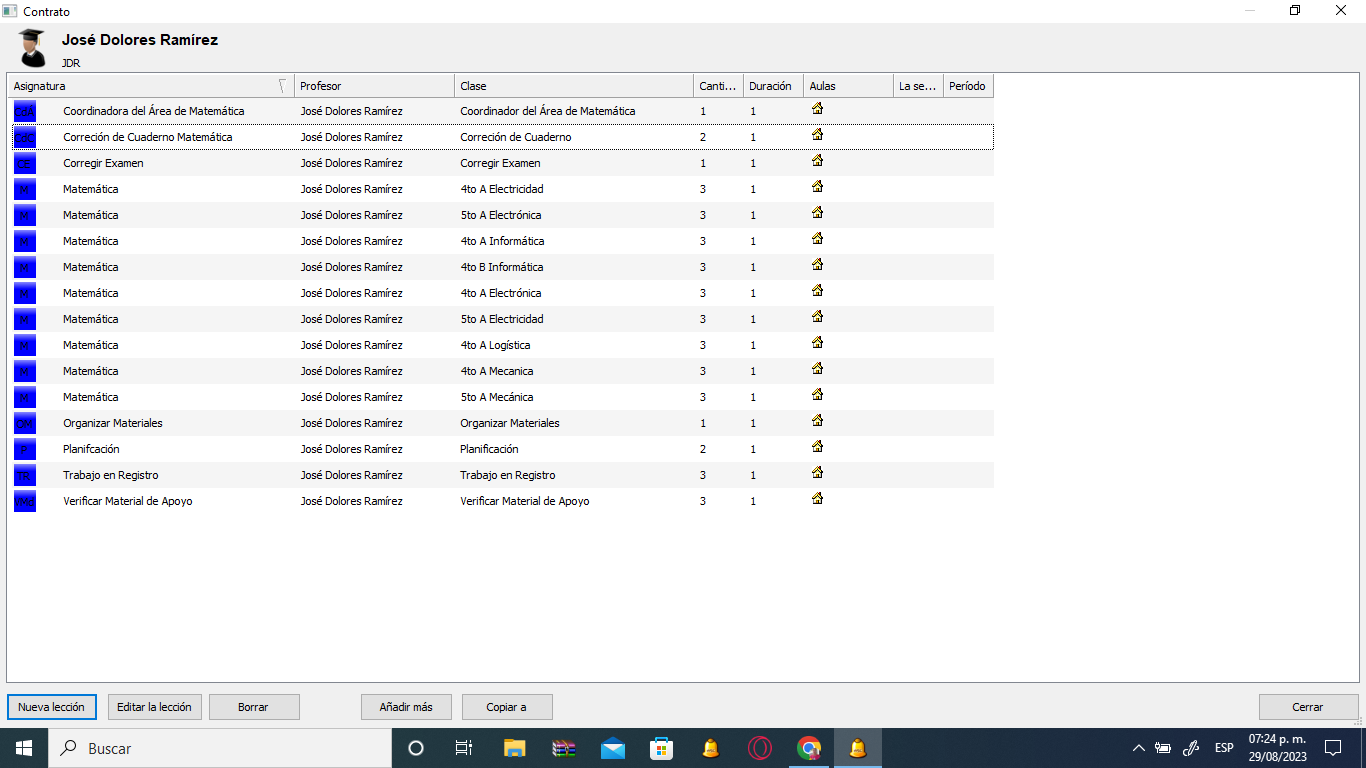Click the house icon for 5to A Mecánica class

coord(817,394)
